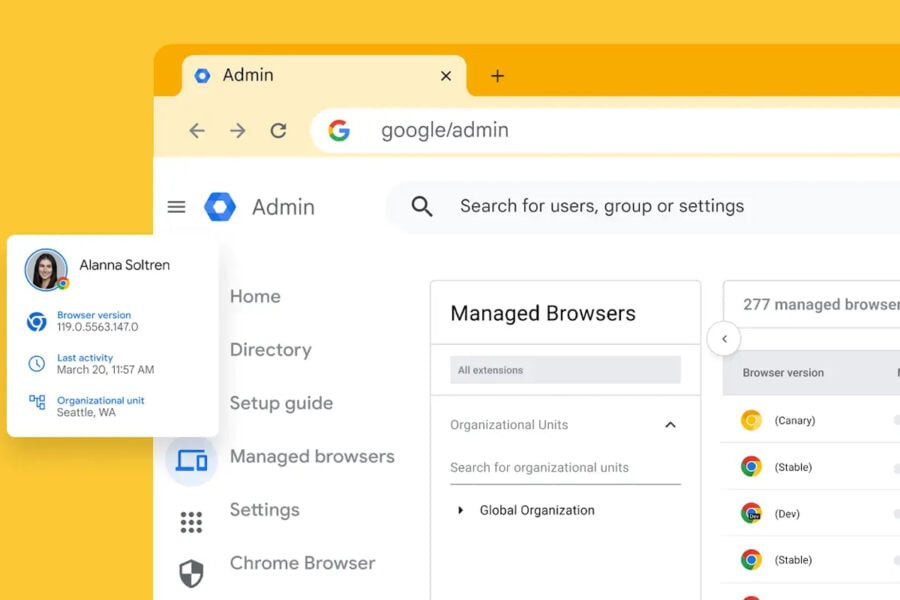This screenshot has width=900, height=600.
Task: Click the Managed Browsers panel heading
Action: pos(543,313)
